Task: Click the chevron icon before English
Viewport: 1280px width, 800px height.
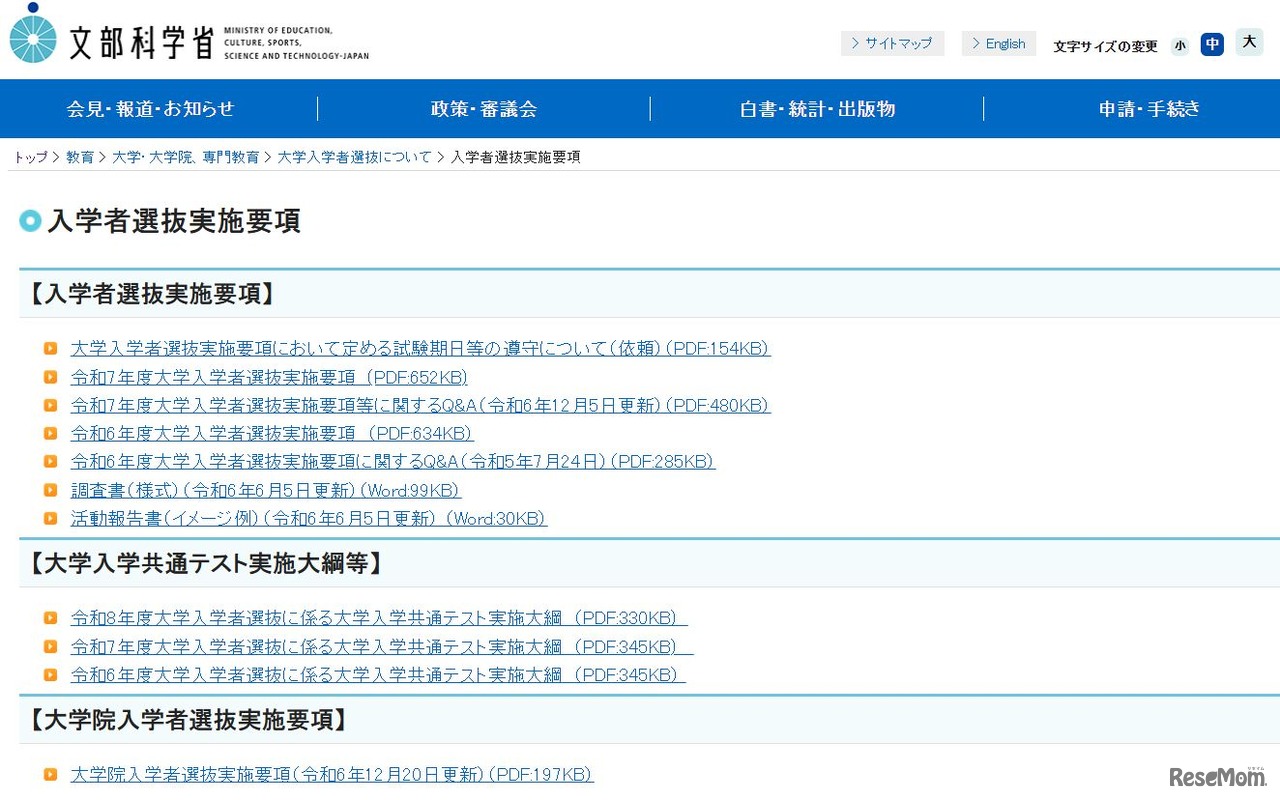Action: click(973, 43)
